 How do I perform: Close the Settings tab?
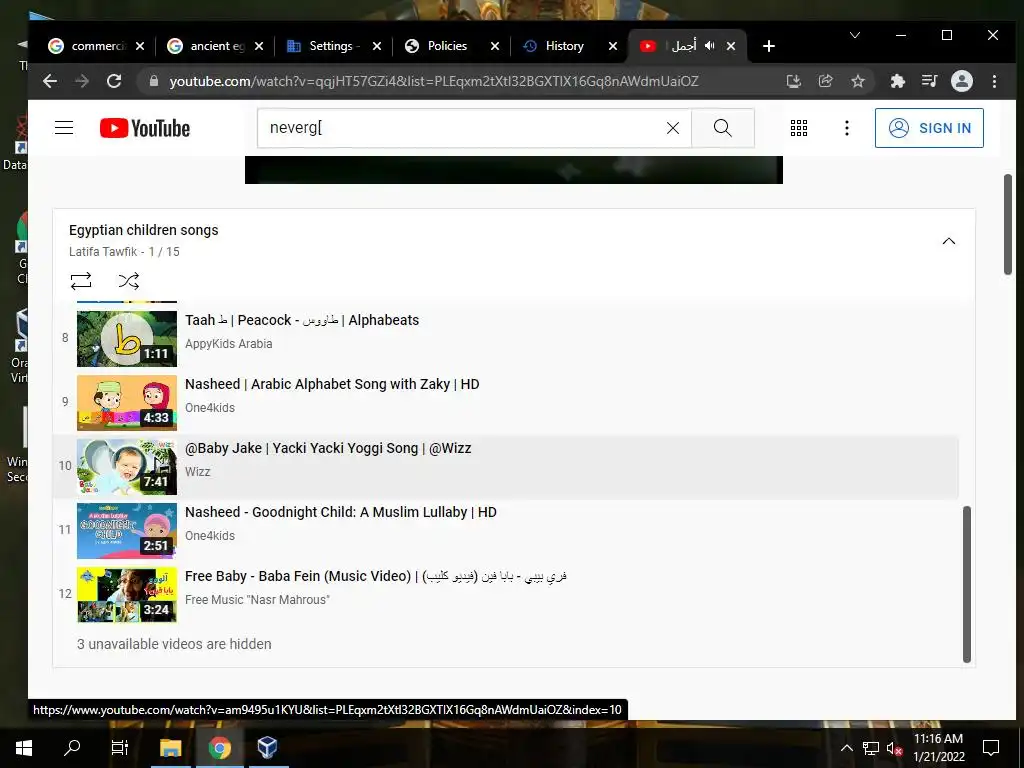click(377, 46)
